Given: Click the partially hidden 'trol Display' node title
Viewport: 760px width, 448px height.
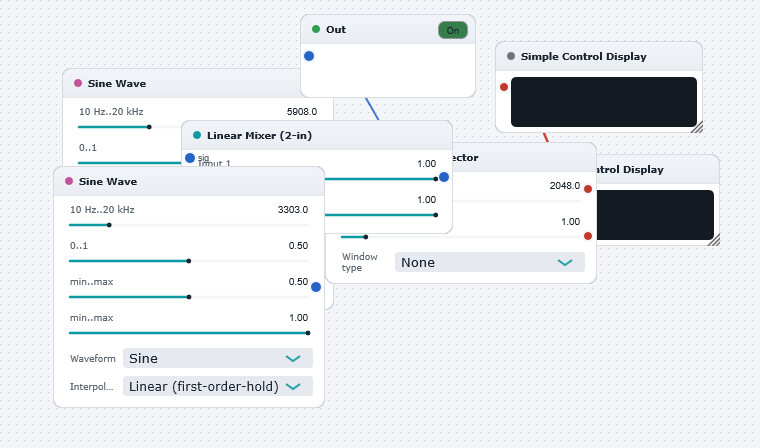Looking at the screenshot, I should coord(630,169).
